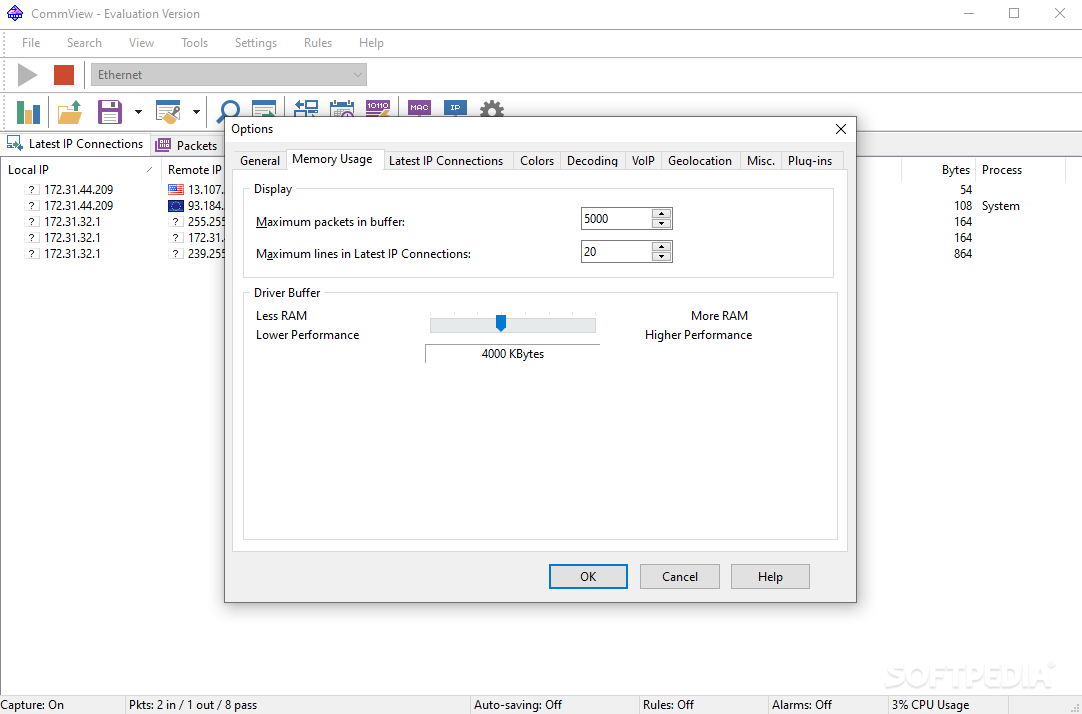Expand the arrow next to the clear icon
The width and height of the screenshot is (1082, 714).
[197, 112]
